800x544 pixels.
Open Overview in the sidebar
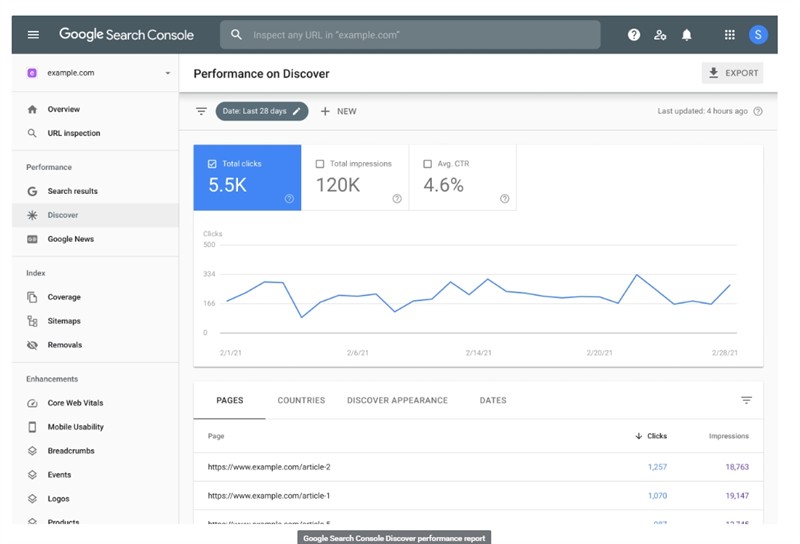(x=95, y=109)
